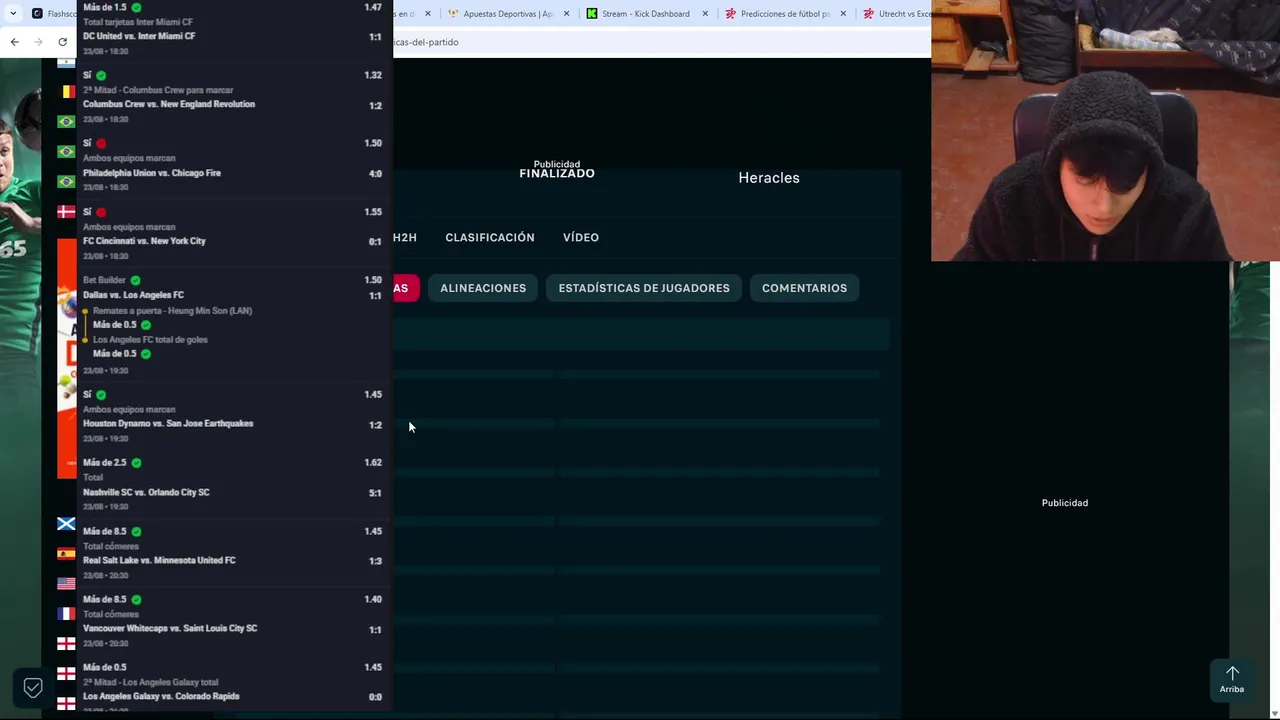Screen dimensions: 1280x720
Task: Click Publicidad label in right column
Action: pos(1065,503)
